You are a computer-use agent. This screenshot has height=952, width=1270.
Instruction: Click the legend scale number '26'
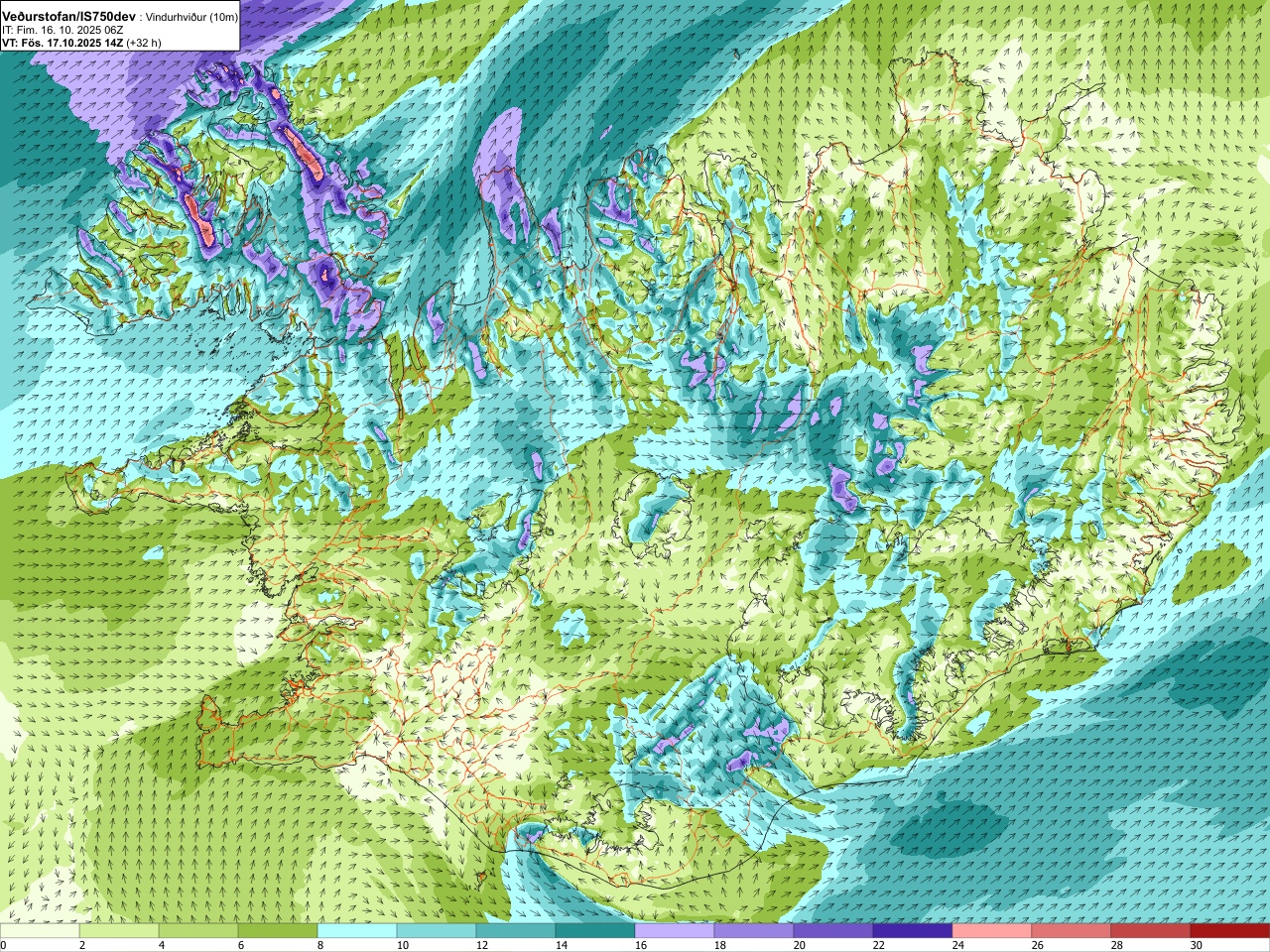[1038, 945]
